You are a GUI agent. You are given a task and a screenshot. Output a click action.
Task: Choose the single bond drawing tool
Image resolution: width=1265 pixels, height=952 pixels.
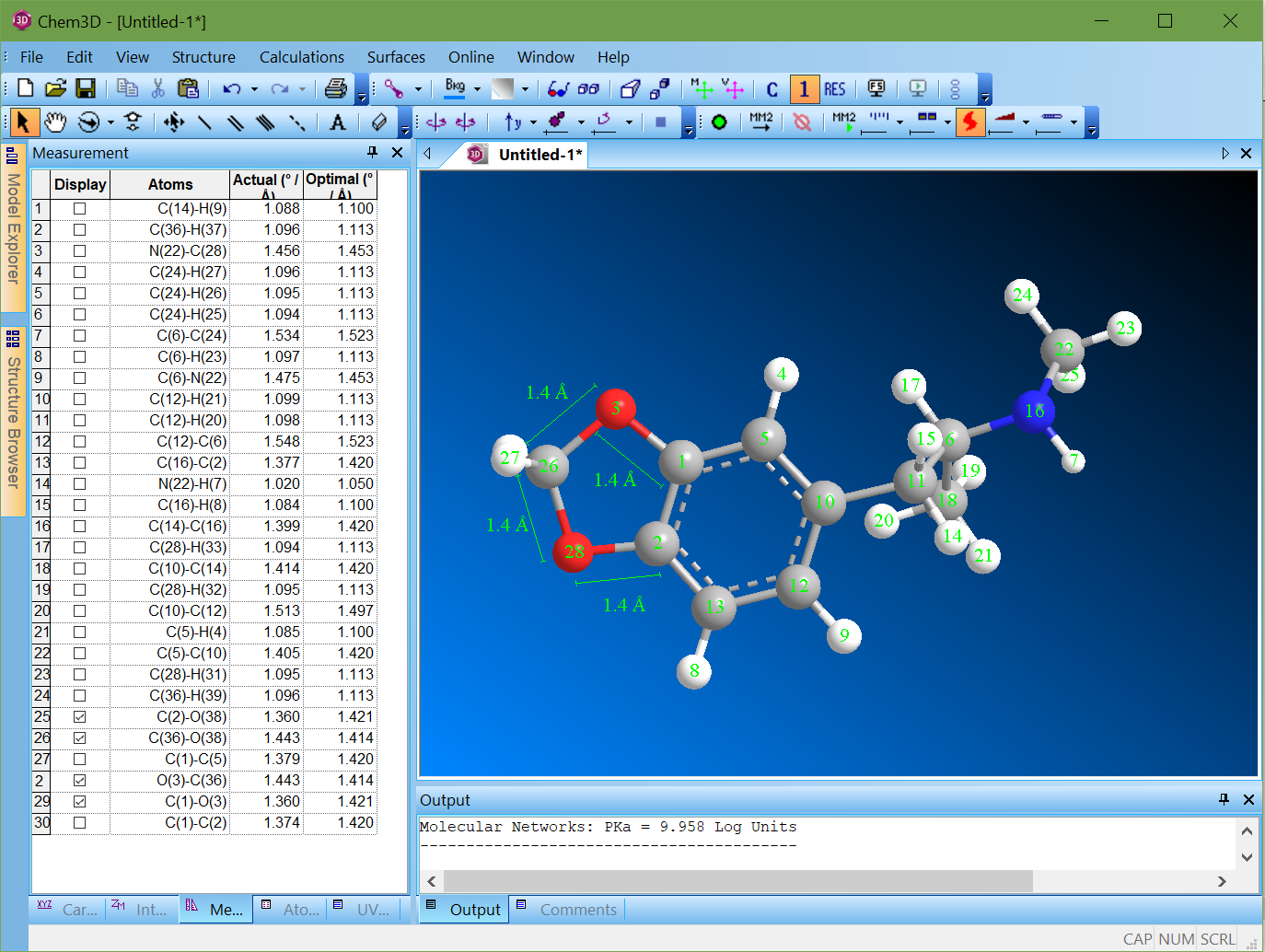[204, 122]
